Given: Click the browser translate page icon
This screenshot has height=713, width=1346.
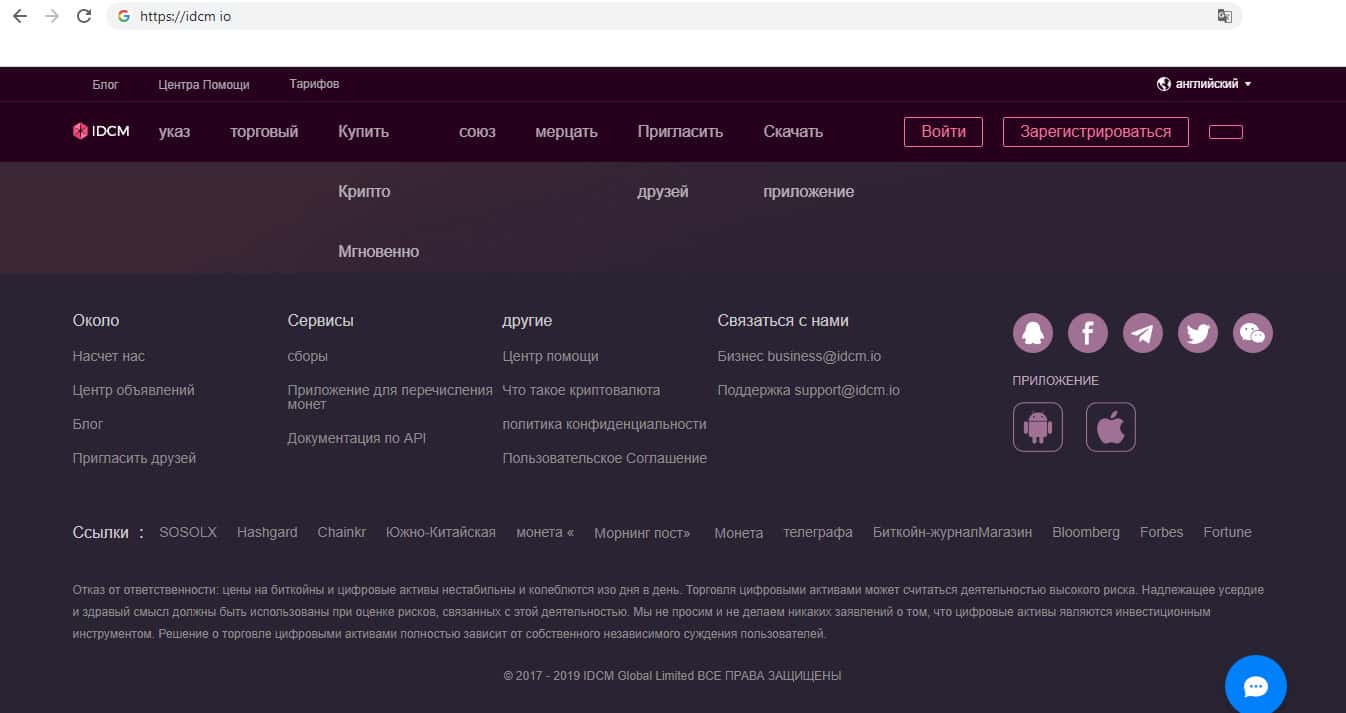Looking at the screenshot, I should (1224, 16).
